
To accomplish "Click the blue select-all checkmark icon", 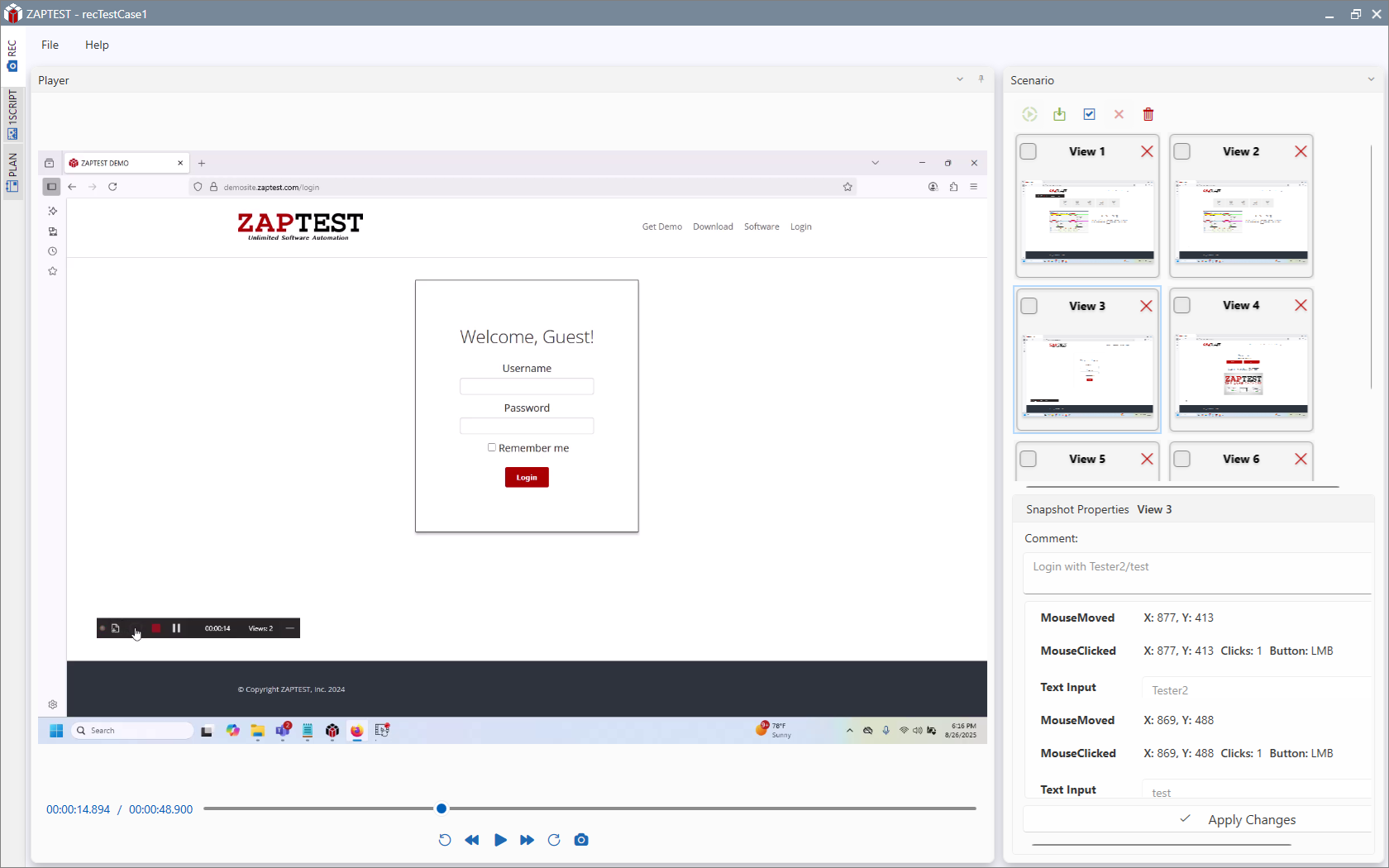I will (1089, 114).
